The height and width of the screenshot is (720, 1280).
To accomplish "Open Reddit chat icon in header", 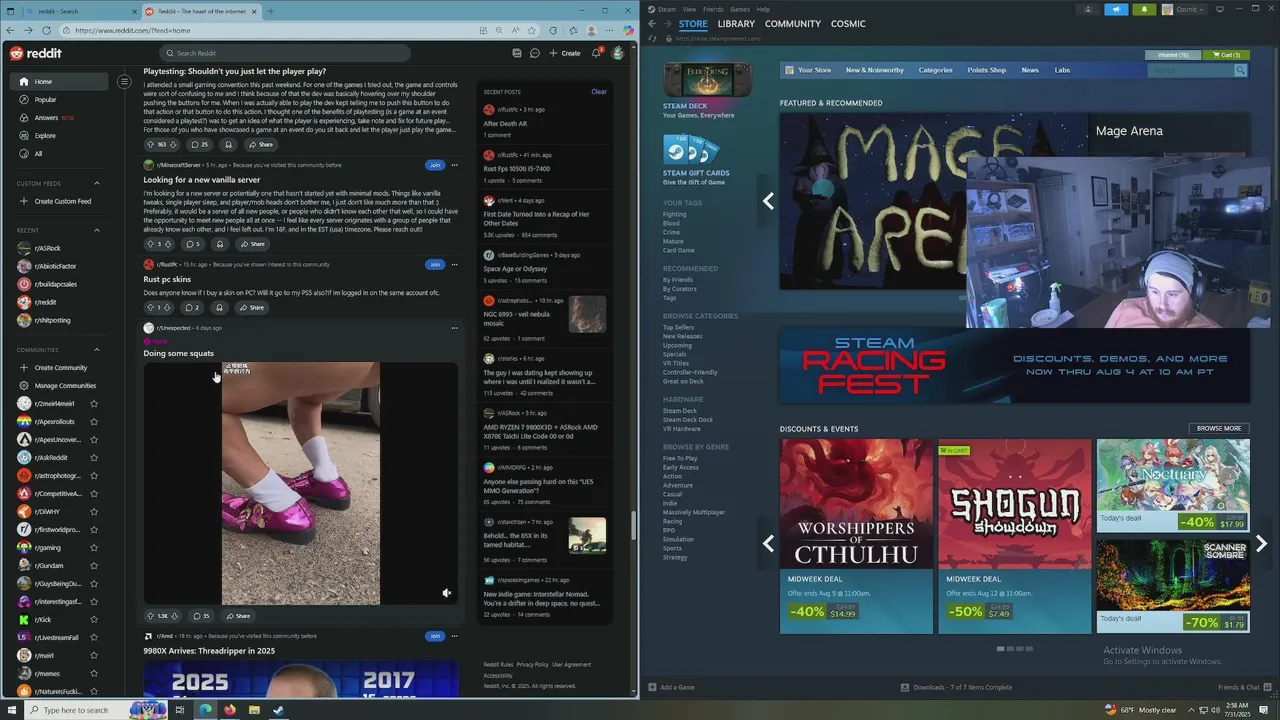I will [535, 53].
